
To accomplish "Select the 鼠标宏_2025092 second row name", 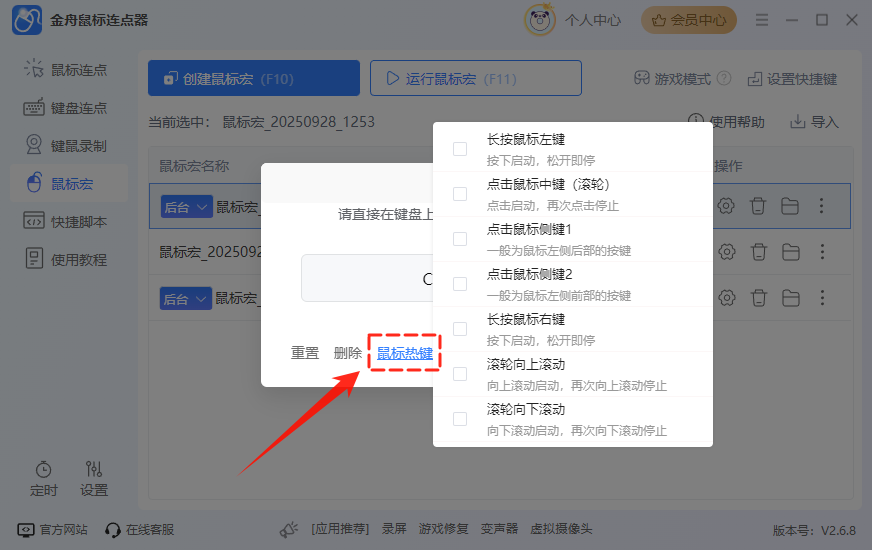I will (210, 252).
